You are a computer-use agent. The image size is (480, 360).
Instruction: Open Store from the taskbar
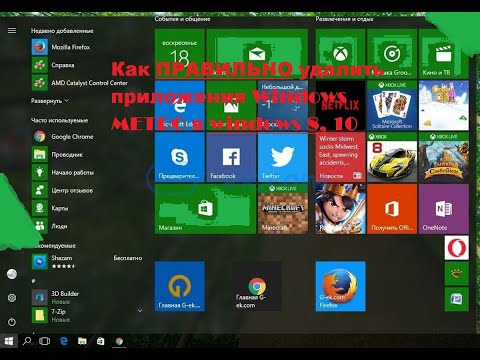[100, 341]
